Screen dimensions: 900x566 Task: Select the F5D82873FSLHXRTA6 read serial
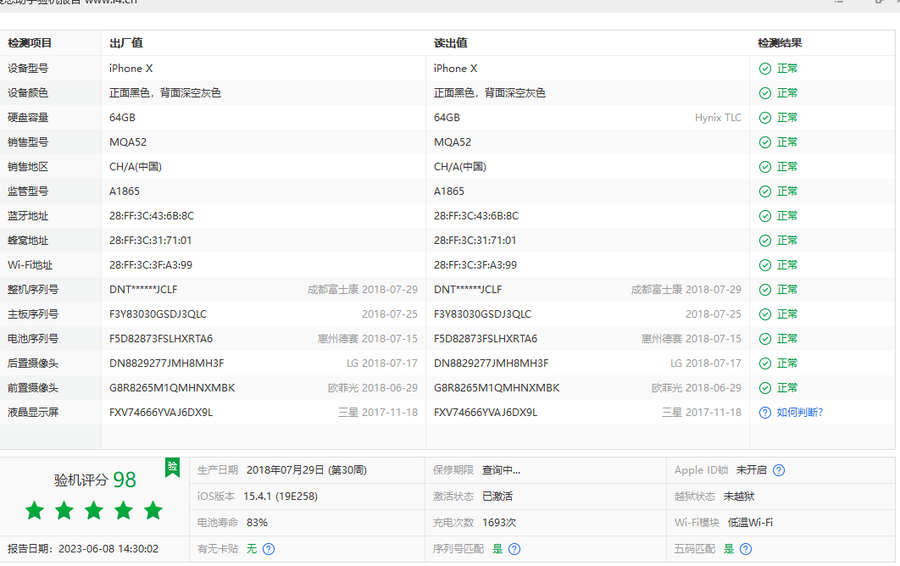pos(486,339)
